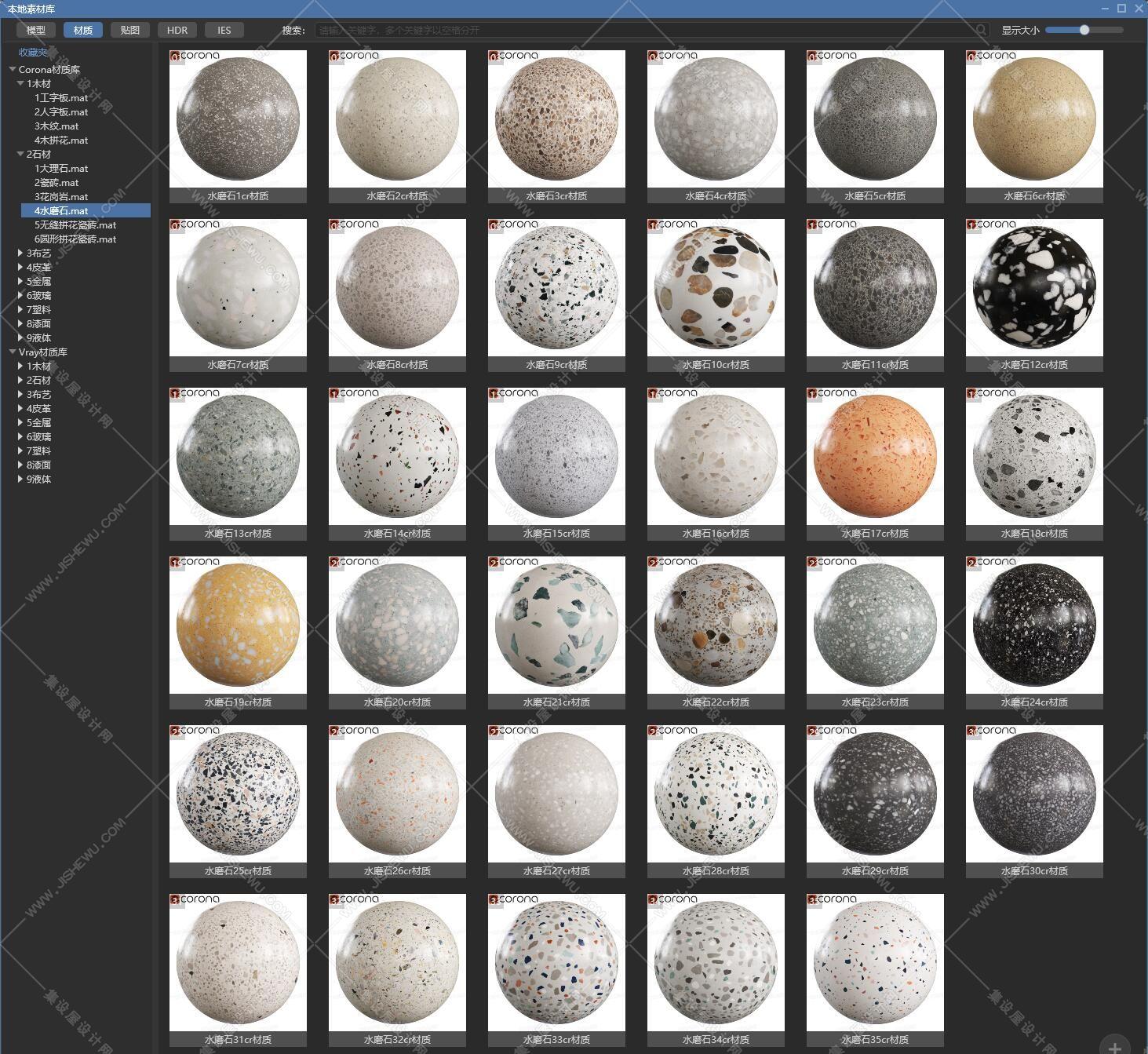
Task: Adjust the 显示大小 slider handle
Action: point(1084,30)
